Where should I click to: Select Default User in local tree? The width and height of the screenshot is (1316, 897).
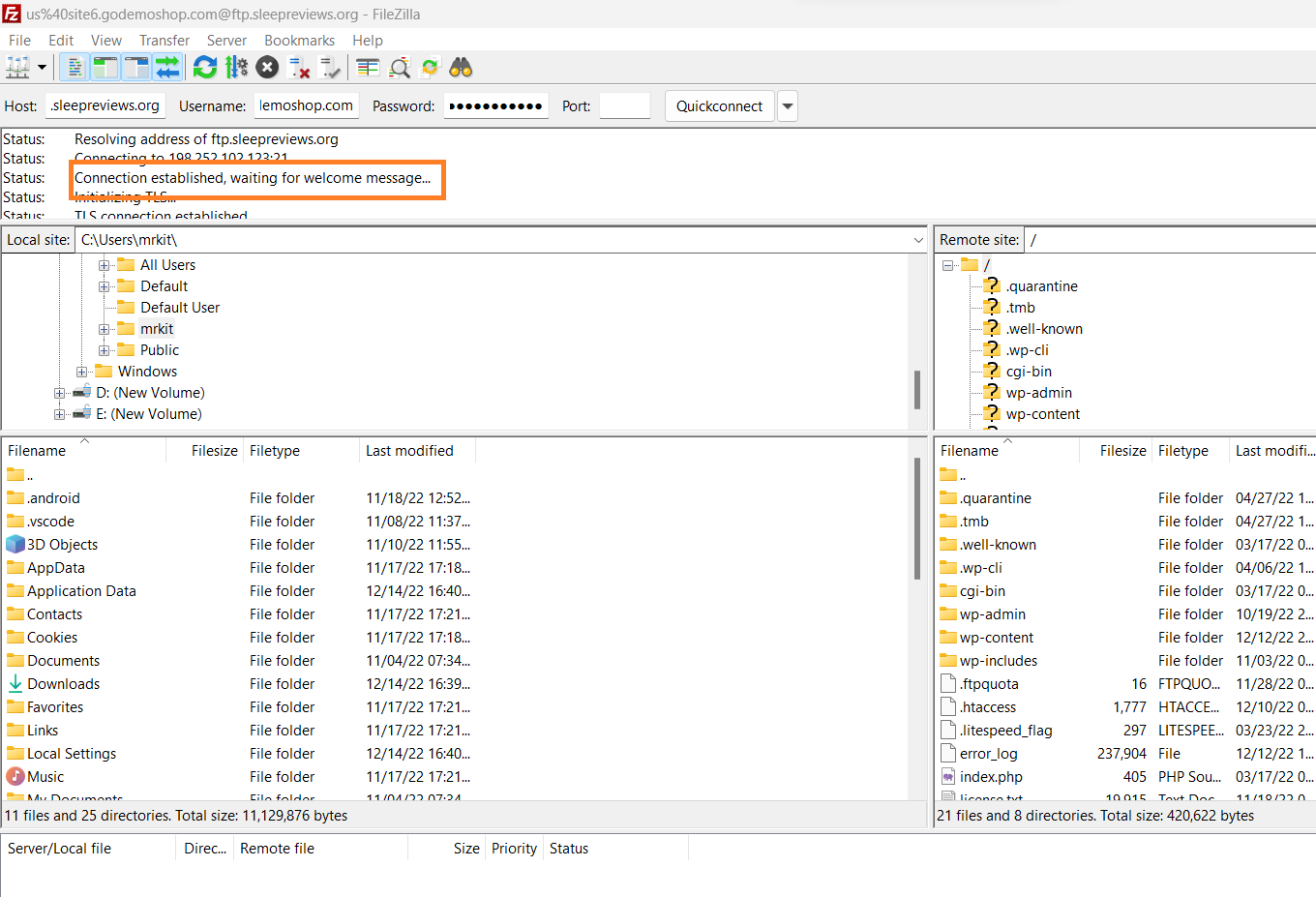coord(180,308)
